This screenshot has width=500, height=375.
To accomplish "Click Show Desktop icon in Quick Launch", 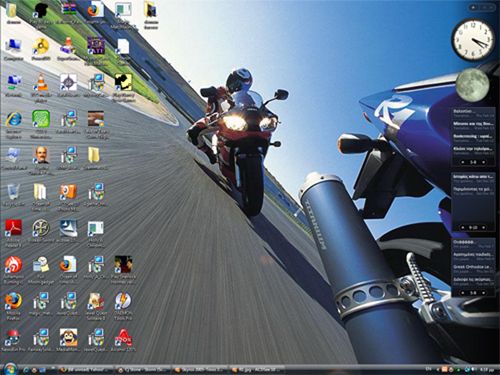I will [x=42, y=370].
